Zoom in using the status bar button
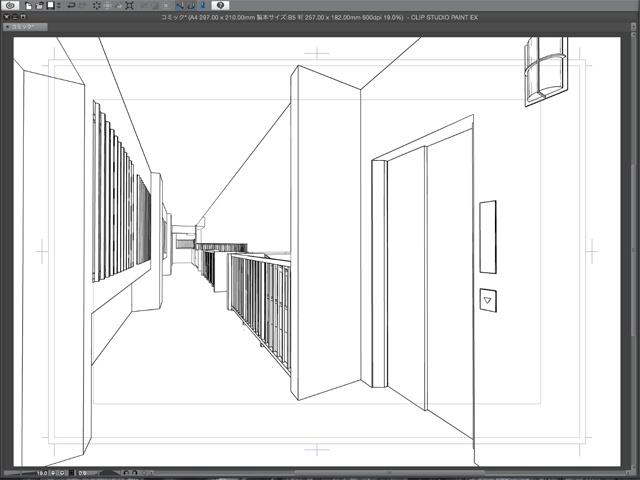This screenshot has width=640, height=480. coord(62,473)
